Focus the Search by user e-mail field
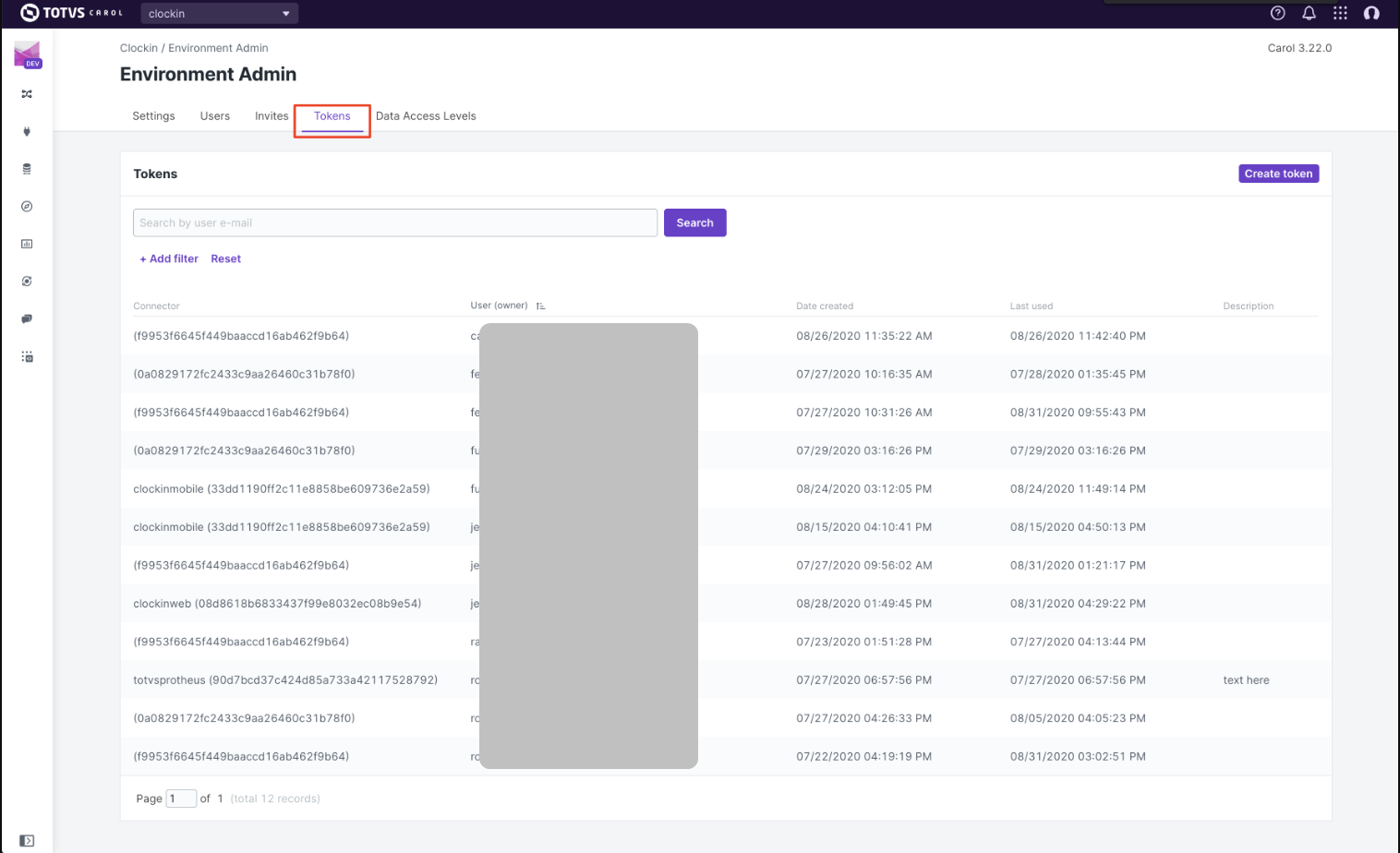The image size is (1400, 853). pos(395,222)
